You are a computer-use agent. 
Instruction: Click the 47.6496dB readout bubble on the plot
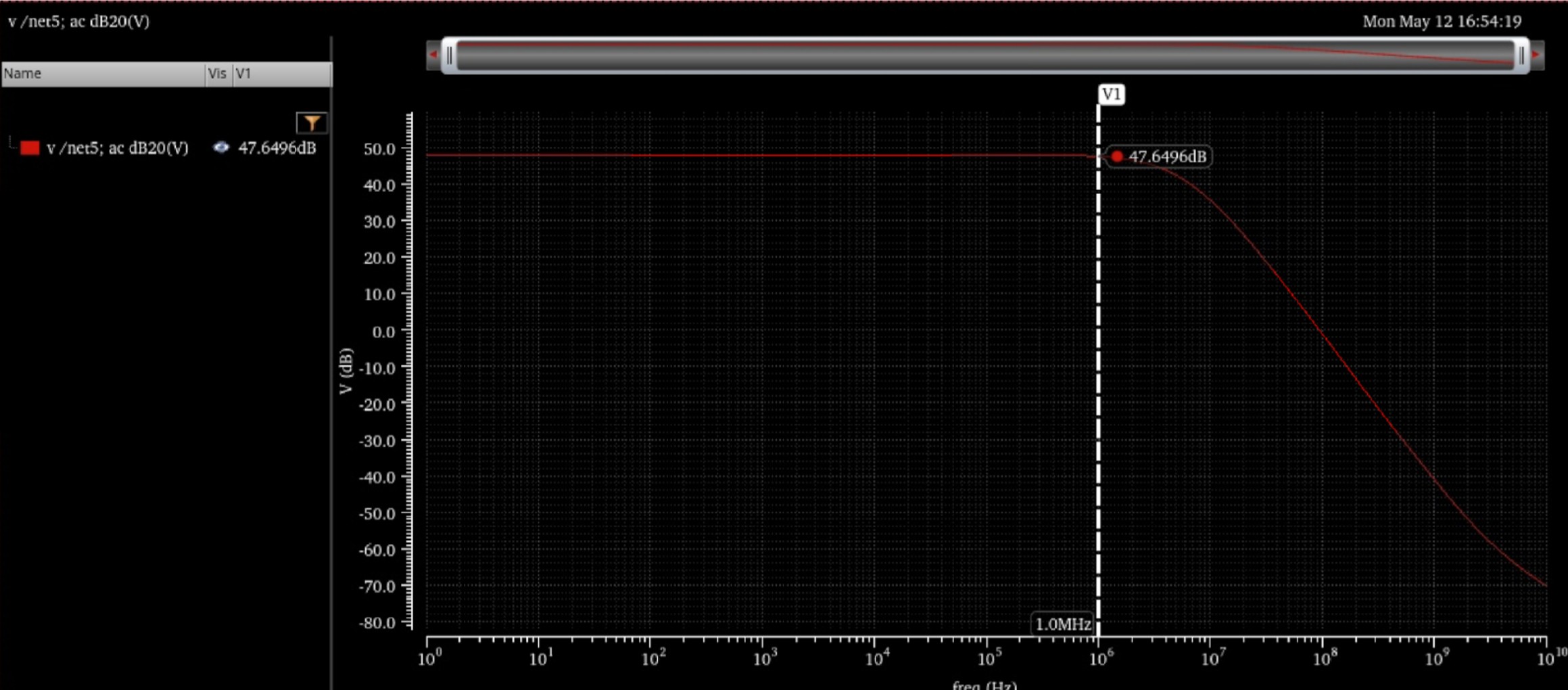coord(1166,157)
